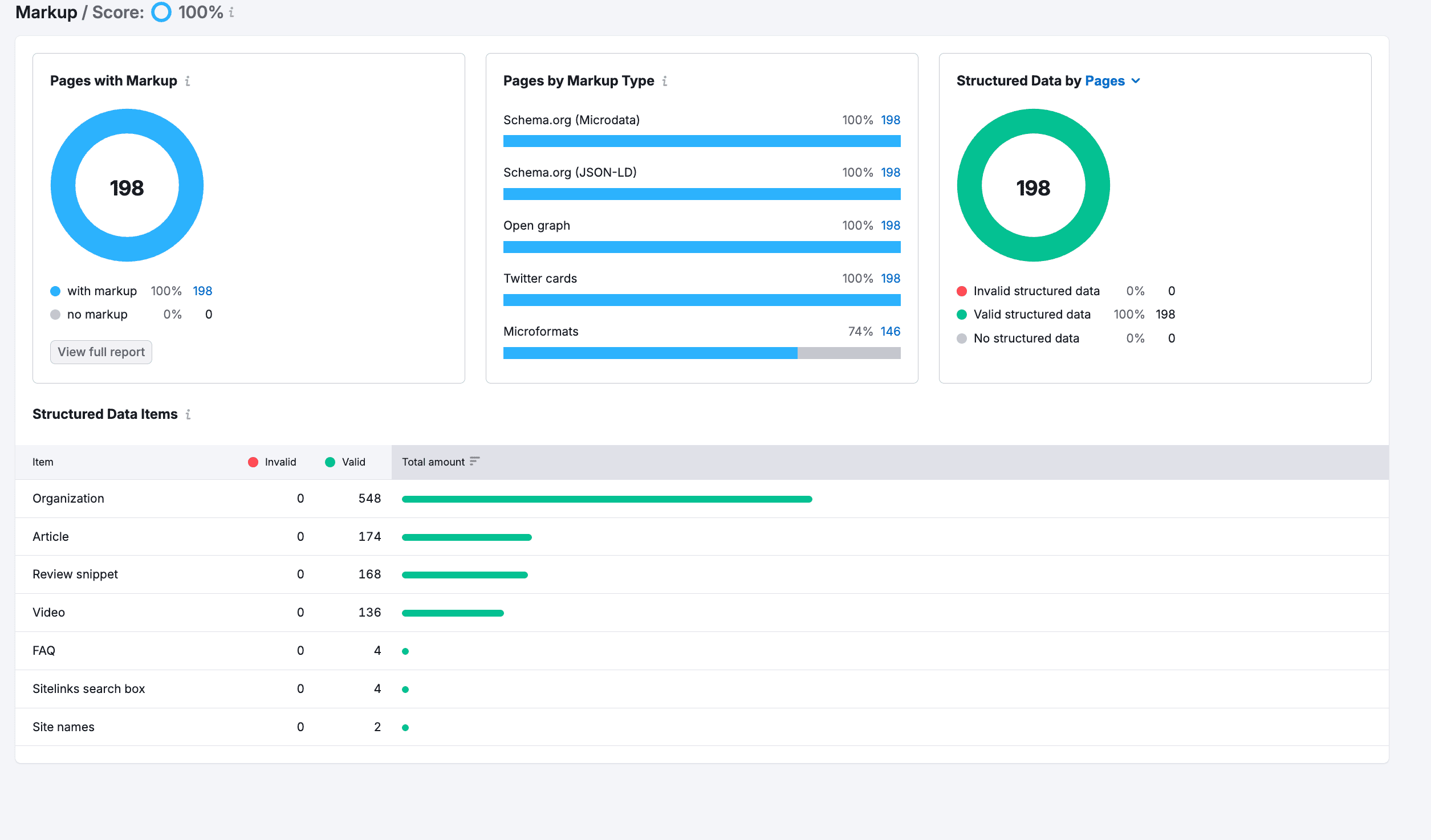Click the Organization total amount bar
Image resolution: width=1431 pixels, height=840 pixels.
coord(607,499)
